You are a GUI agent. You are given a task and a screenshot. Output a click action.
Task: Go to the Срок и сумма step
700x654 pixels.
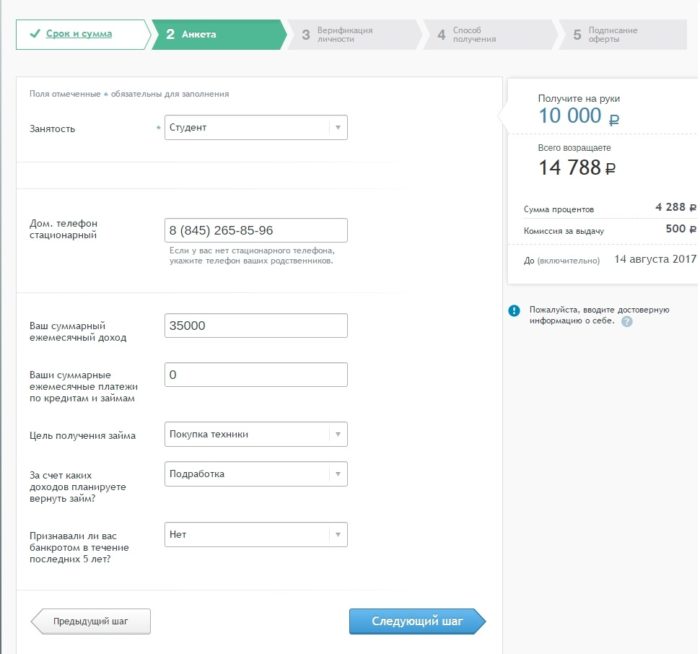pos(78,34)
